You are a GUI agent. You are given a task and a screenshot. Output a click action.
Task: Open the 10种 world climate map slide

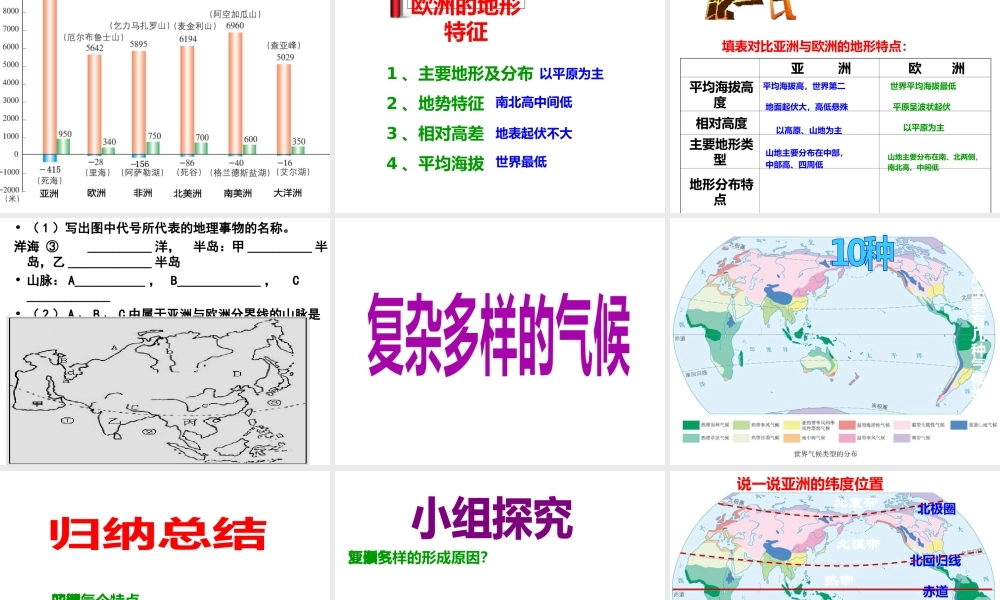point(835,341)
